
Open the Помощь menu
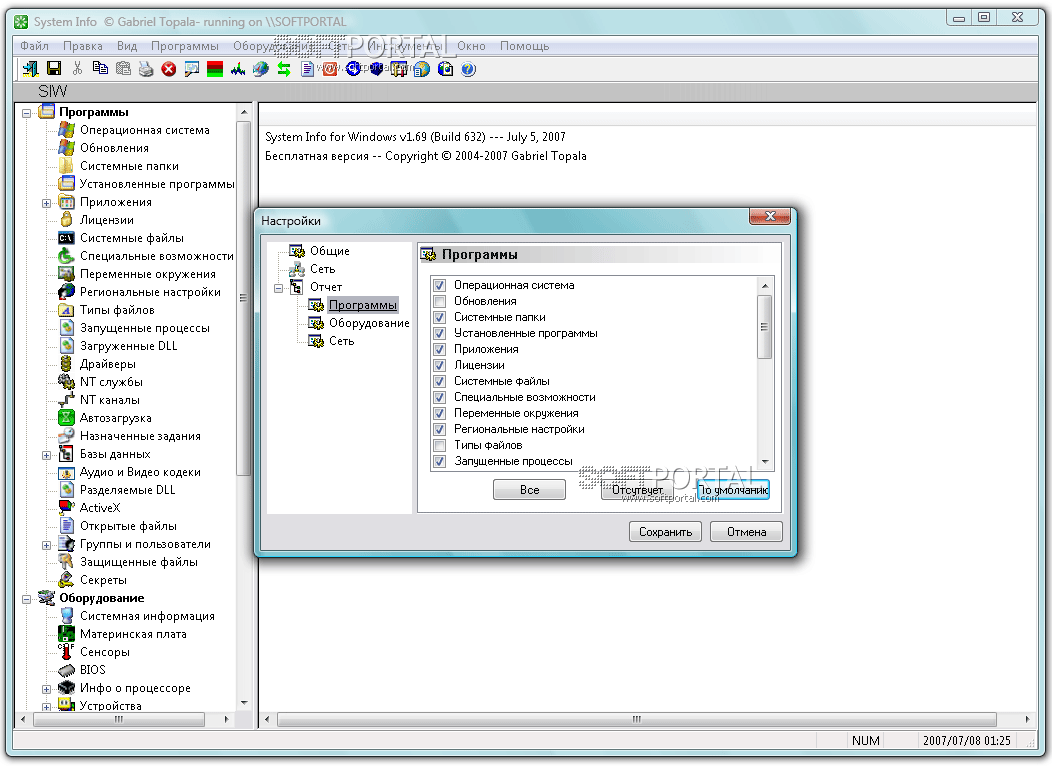point(525,46)
